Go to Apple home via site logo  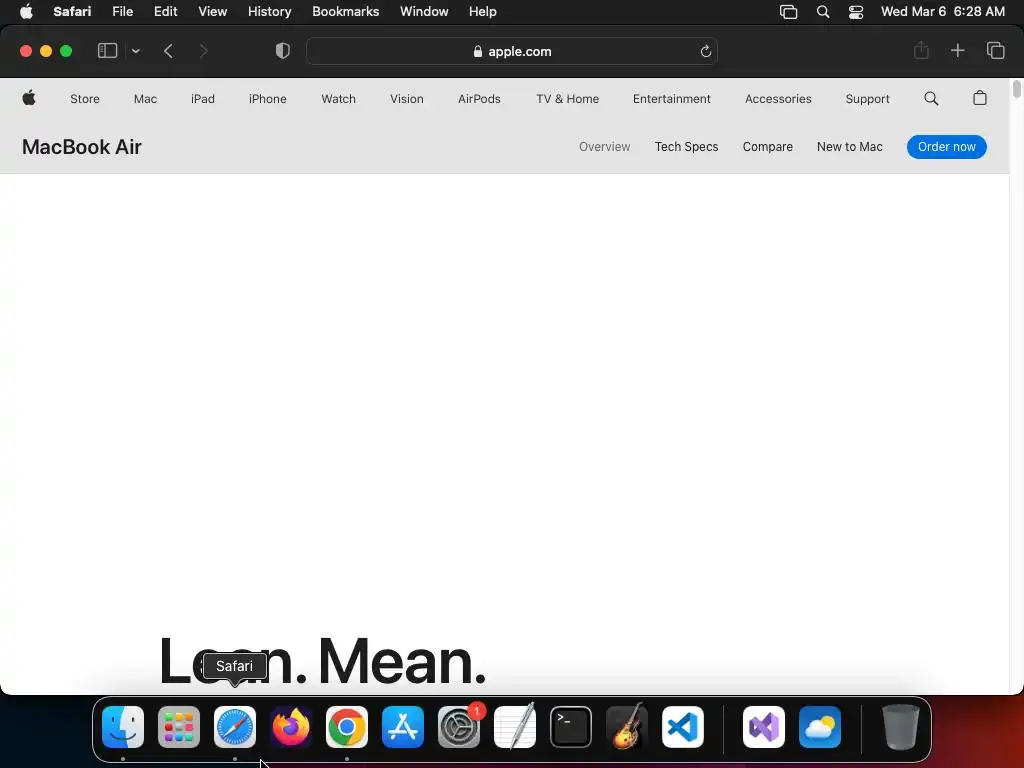[x=29, y=99]
